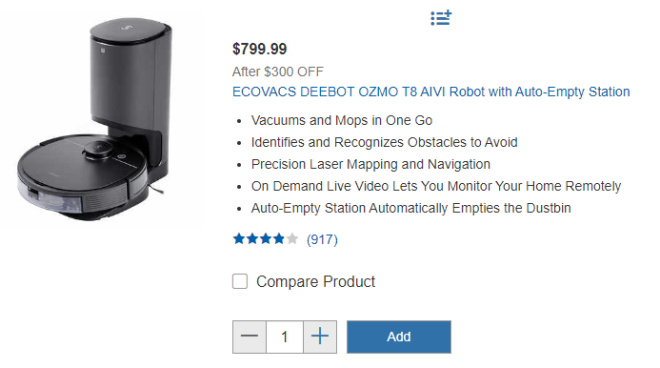Click the robot vacuum disc in the product photo

coord(82,177)
